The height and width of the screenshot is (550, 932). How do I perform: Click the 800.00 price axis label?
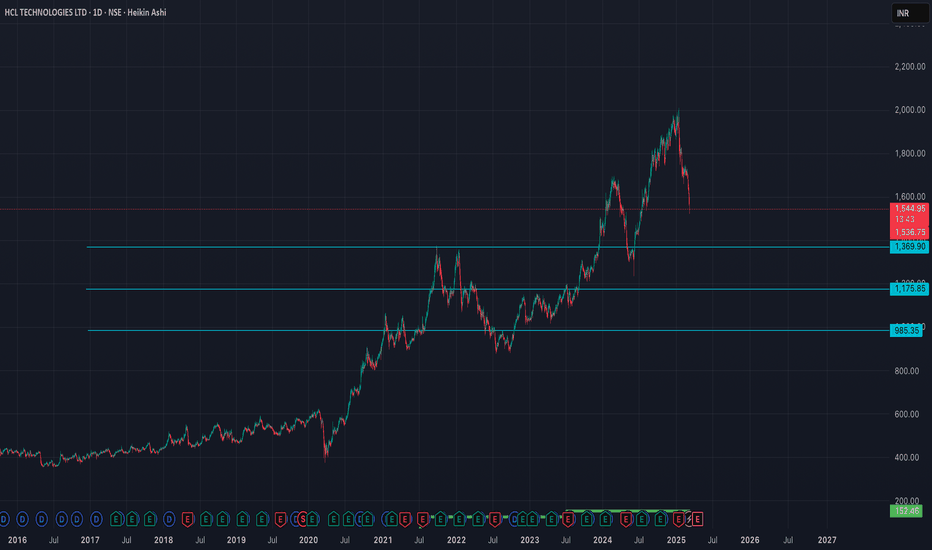pyautogui.click(x=906, y=371)
